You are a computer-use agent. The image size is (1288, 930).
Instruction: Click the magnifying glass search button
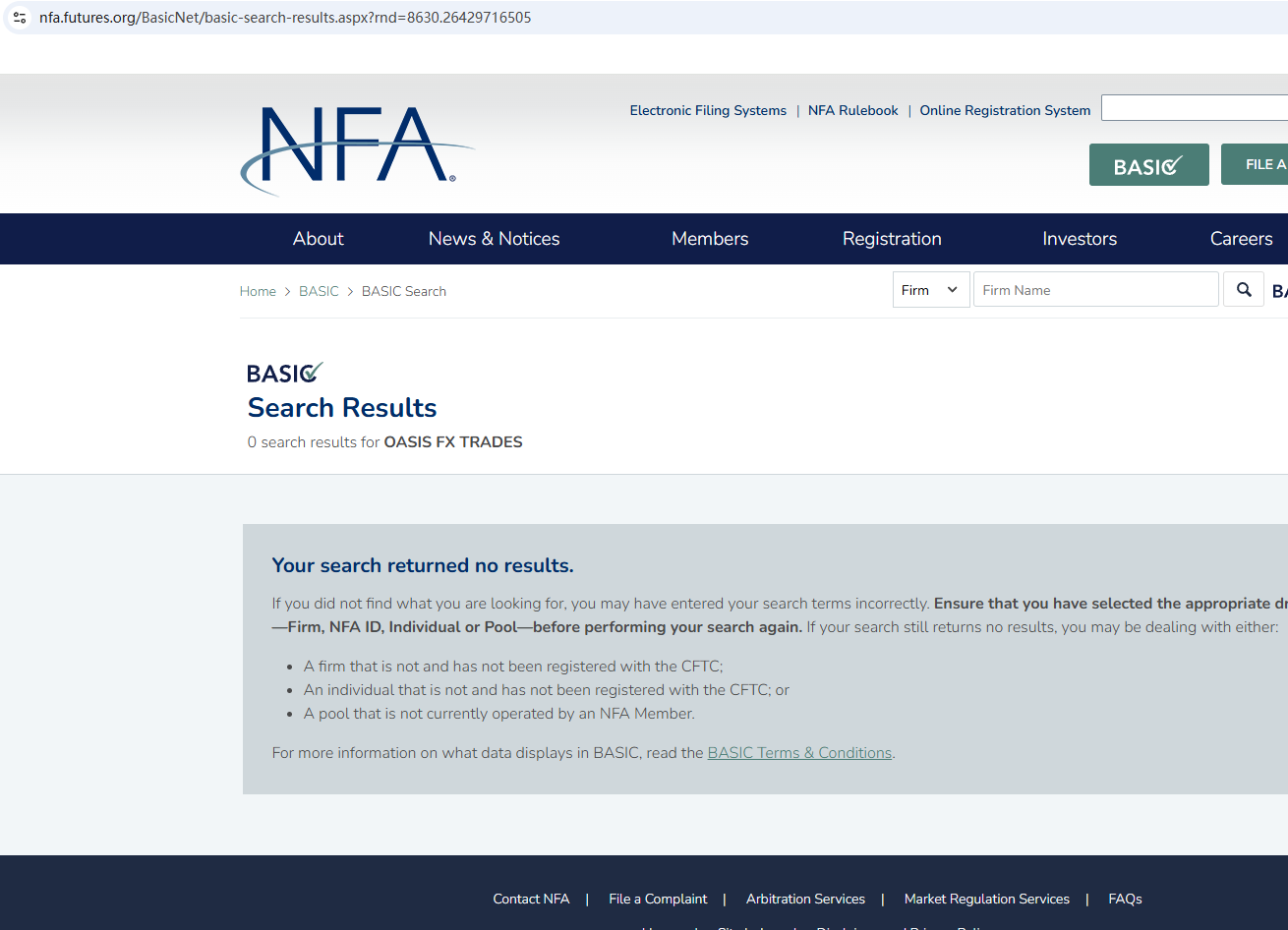pyautogui.click(x=1244, y=290)
